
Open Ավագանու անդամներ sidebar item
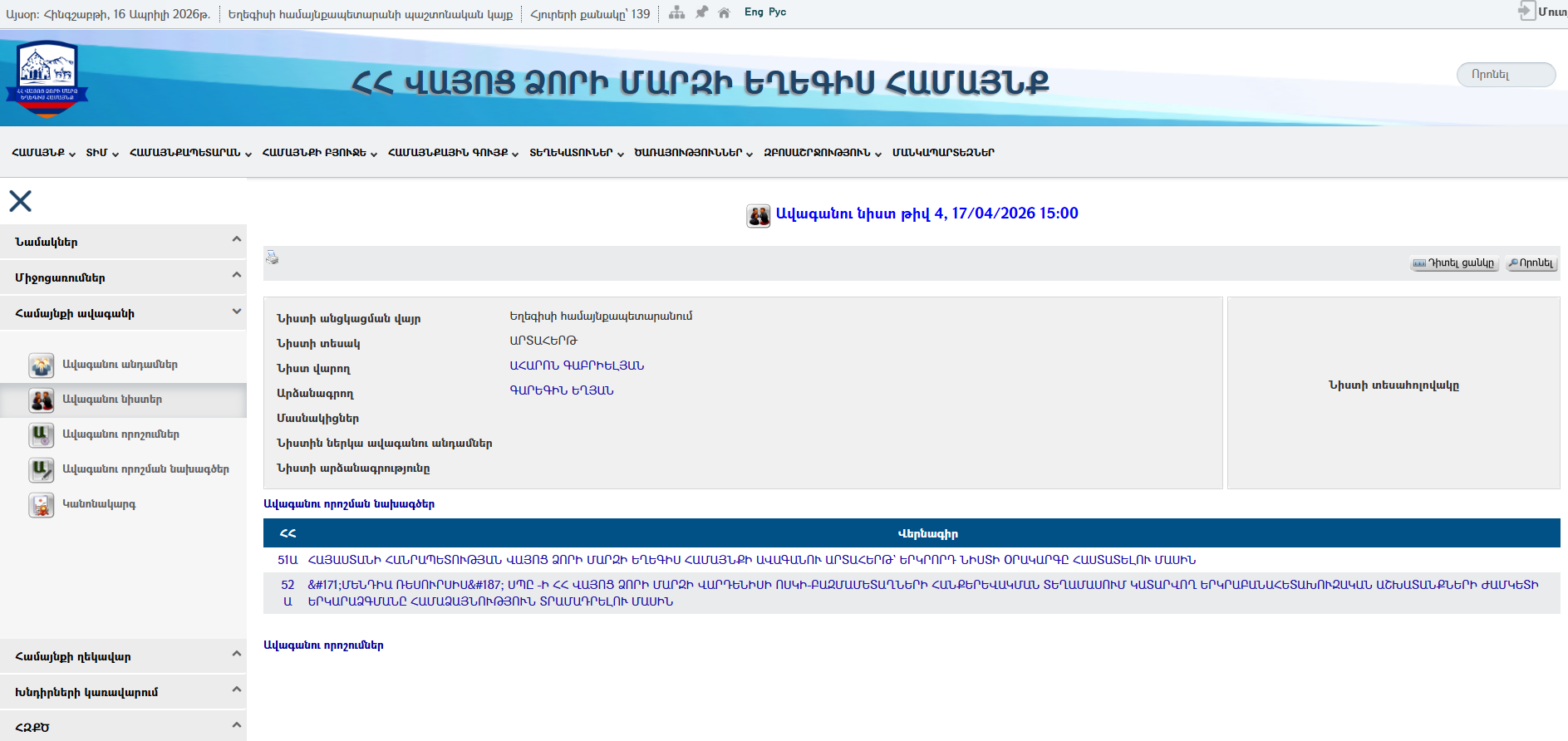(120, 365)
